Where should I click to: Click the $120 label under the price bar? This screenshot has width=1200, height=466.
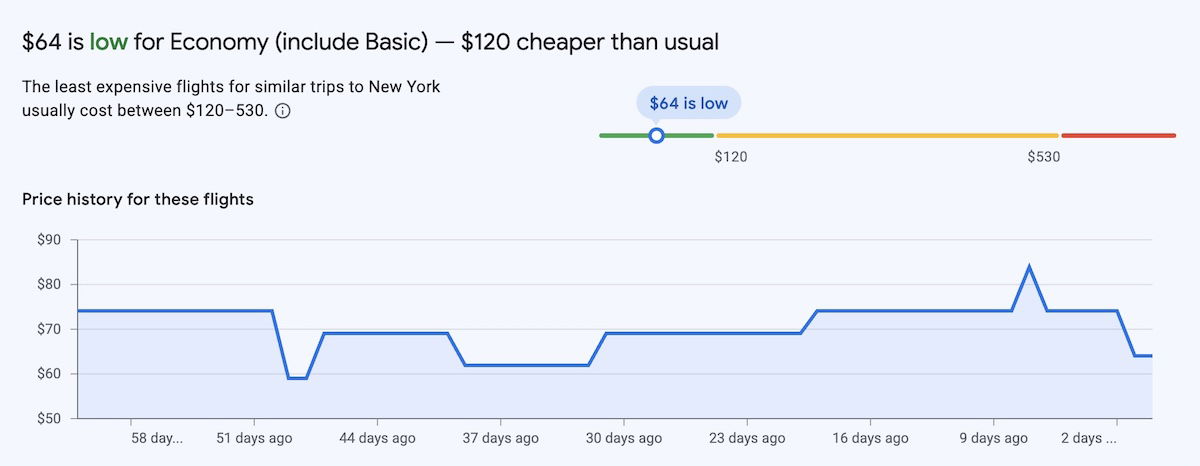point(731,157)
